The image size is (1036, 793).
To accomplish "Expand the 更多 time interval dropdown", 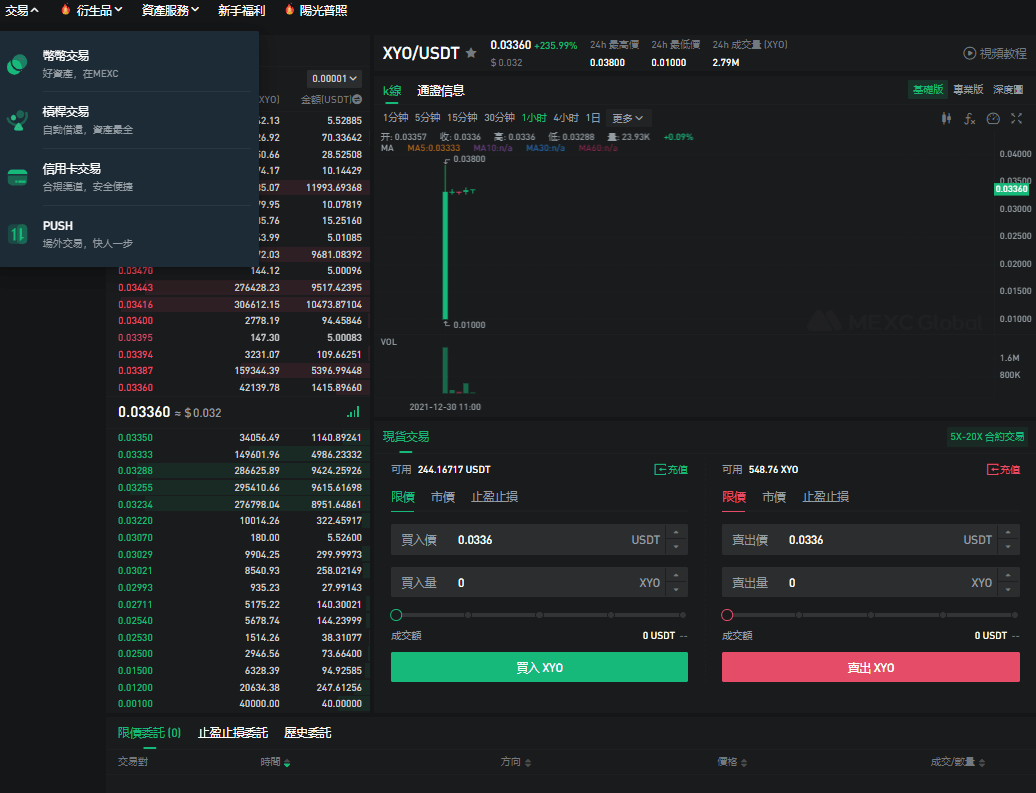I will (629, 118).
